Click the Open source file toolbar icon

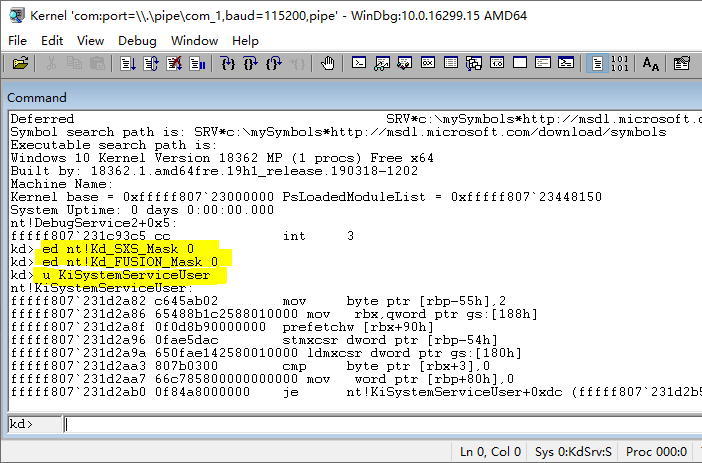pos(20,64)
